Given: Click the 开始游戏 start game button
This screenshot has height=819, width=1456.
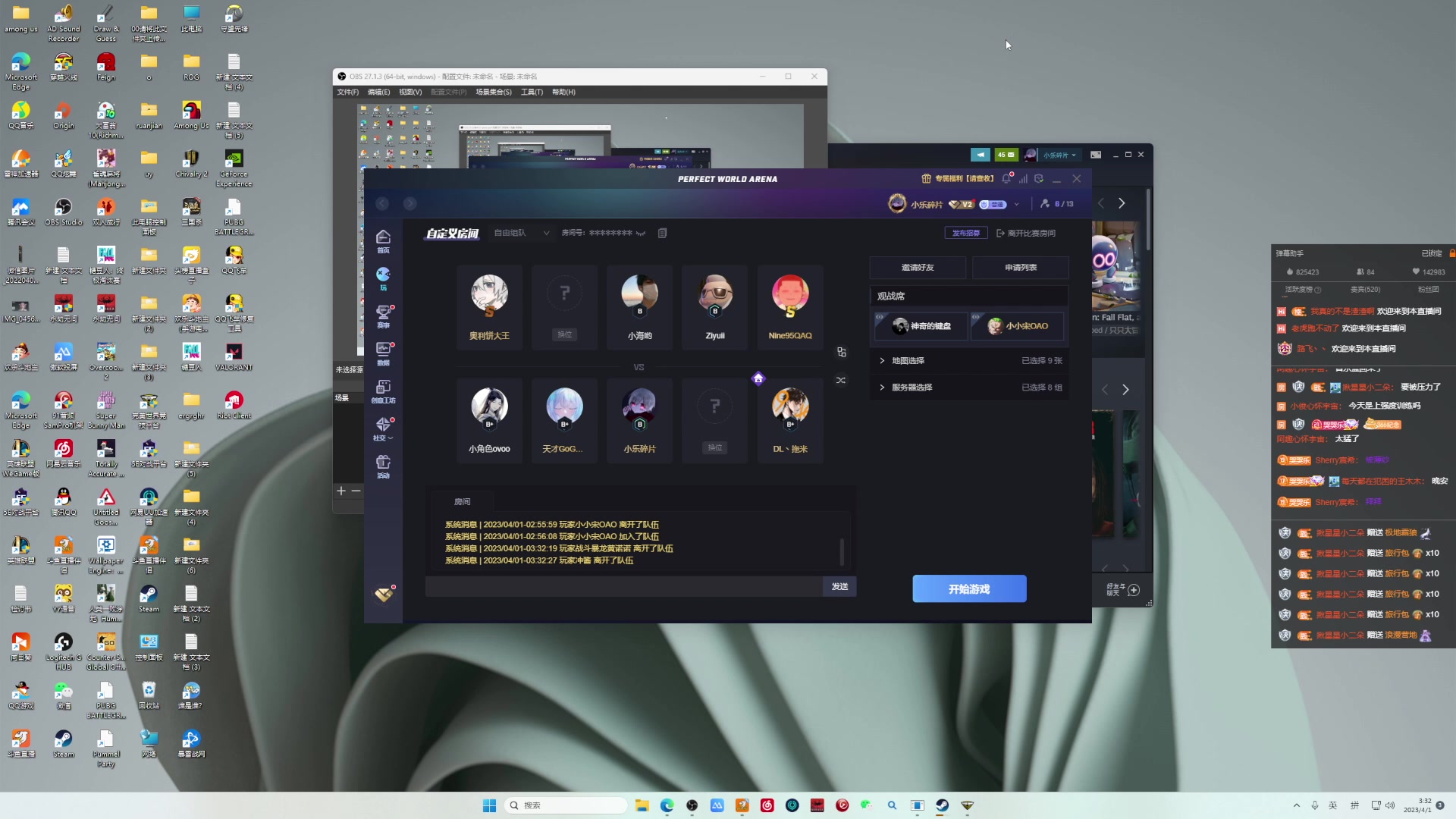Looking at the screenshot, I should [969, 589].
